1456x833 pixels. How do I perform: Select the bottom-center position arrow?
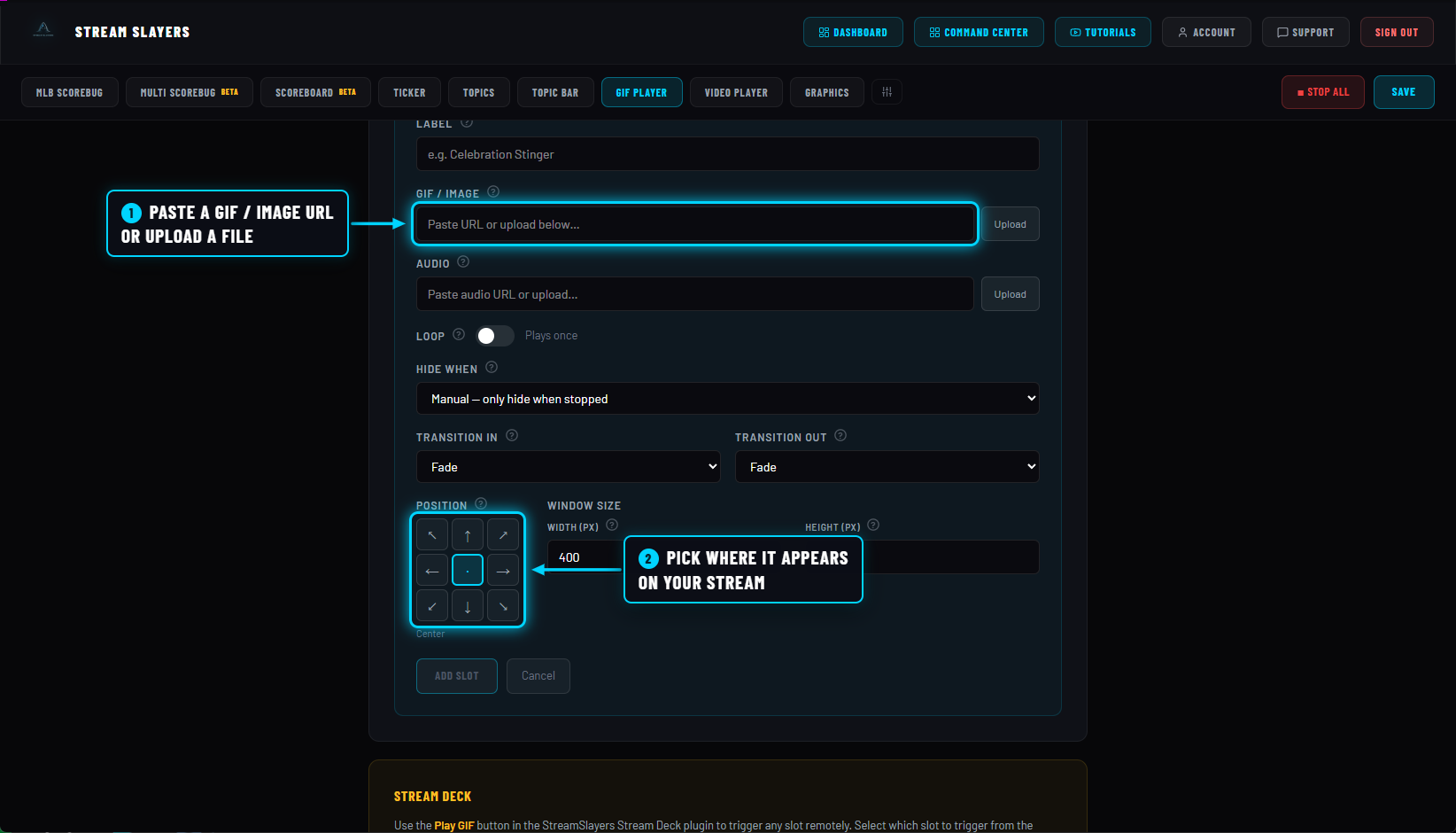pos(468,606)
